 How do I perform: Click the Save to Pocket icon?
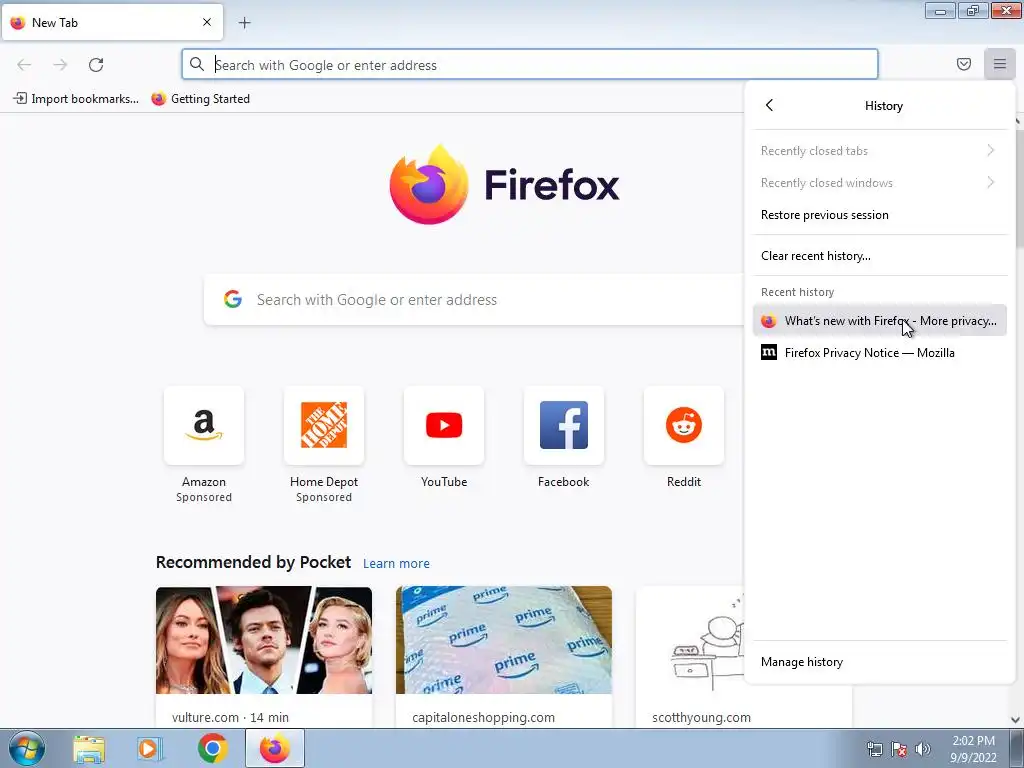tap(963, 64)
